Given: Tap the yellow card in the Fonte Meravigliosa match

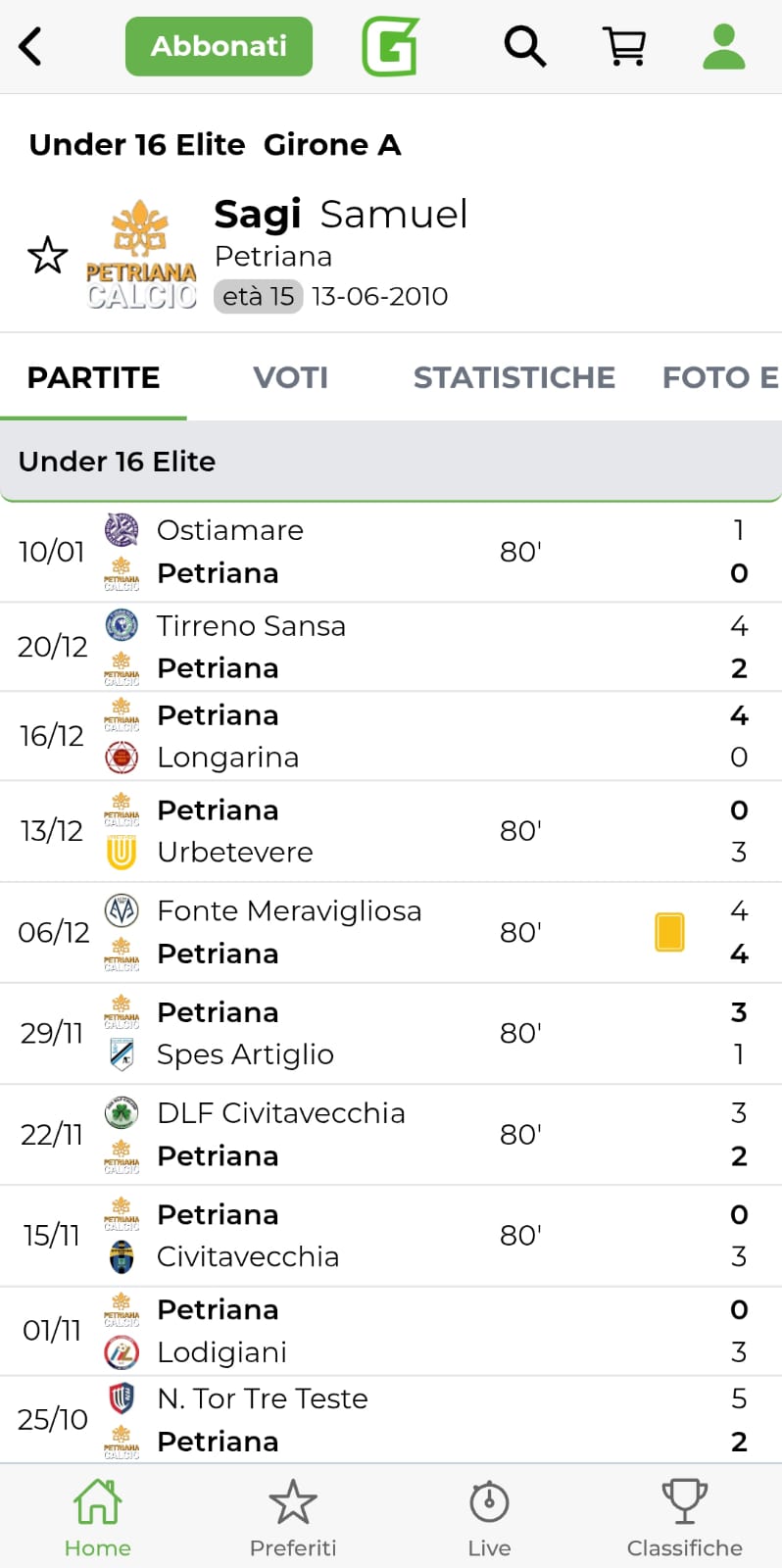Looking at the screenshot, I should 669,932.
